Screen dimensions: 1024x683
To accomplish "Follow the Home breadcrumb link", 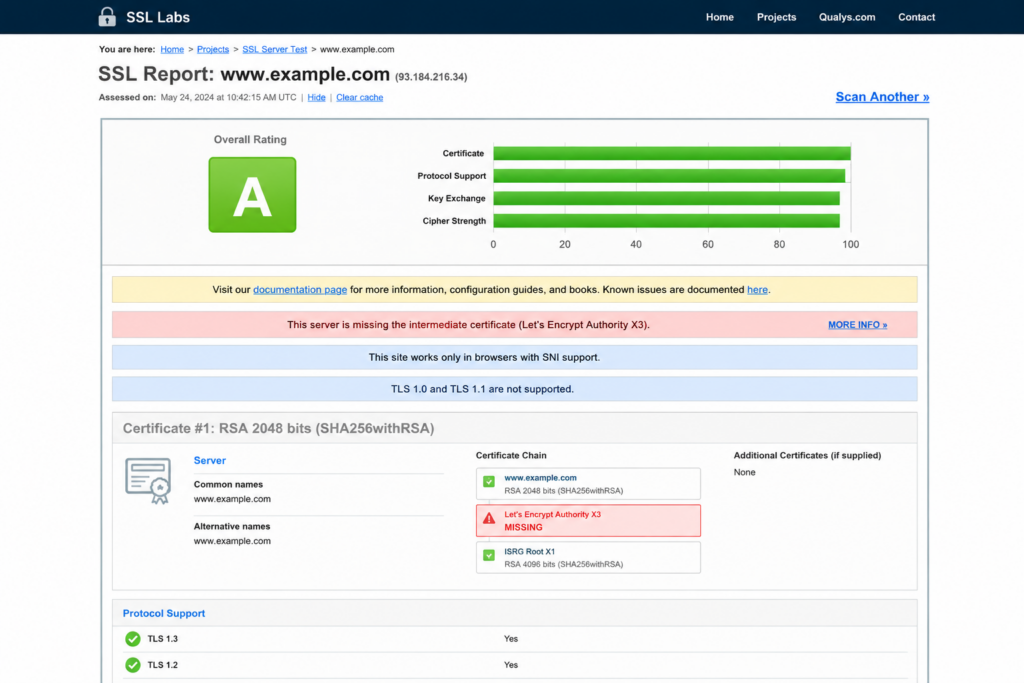I will [x=172, y=50].
